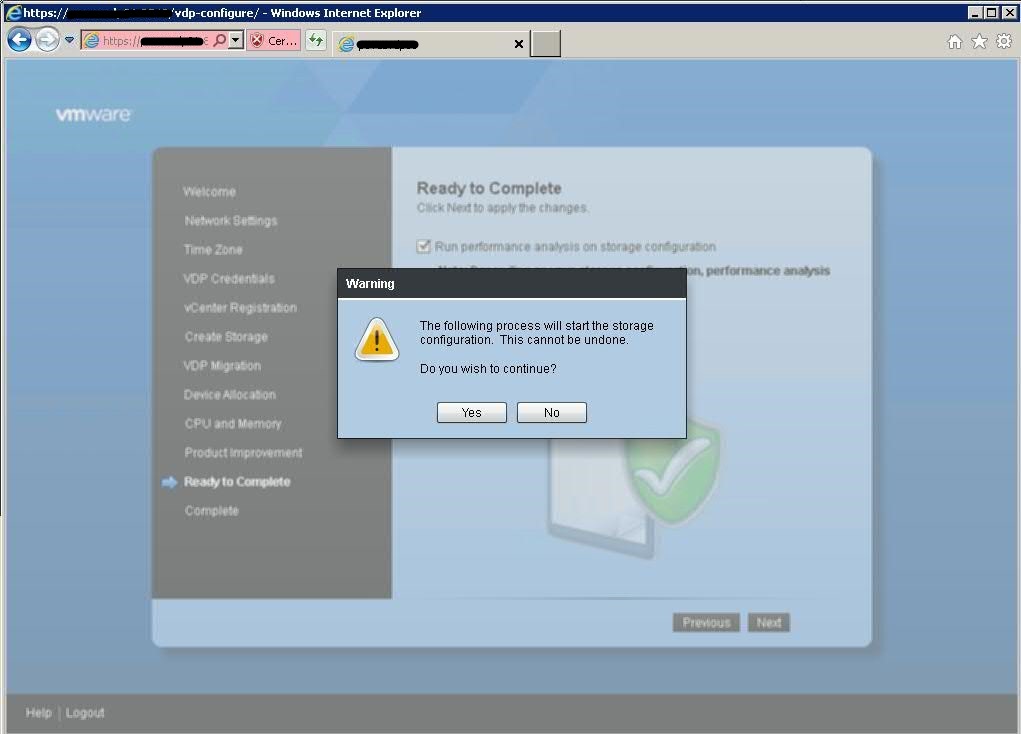Select Welcome step in the wizard sidebar
Viewport: 1021px width, 734px height.
pos(209,191)
